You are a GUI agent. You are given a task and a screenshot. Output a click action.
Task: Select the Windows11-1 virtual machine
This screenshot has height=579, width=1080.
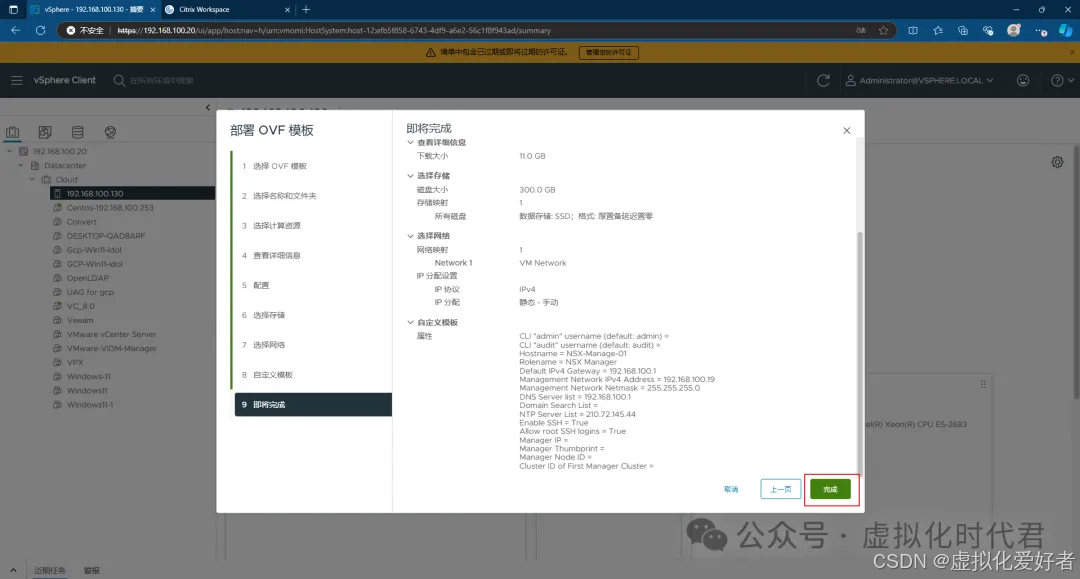pyautogui.click(x=90, y=405)
